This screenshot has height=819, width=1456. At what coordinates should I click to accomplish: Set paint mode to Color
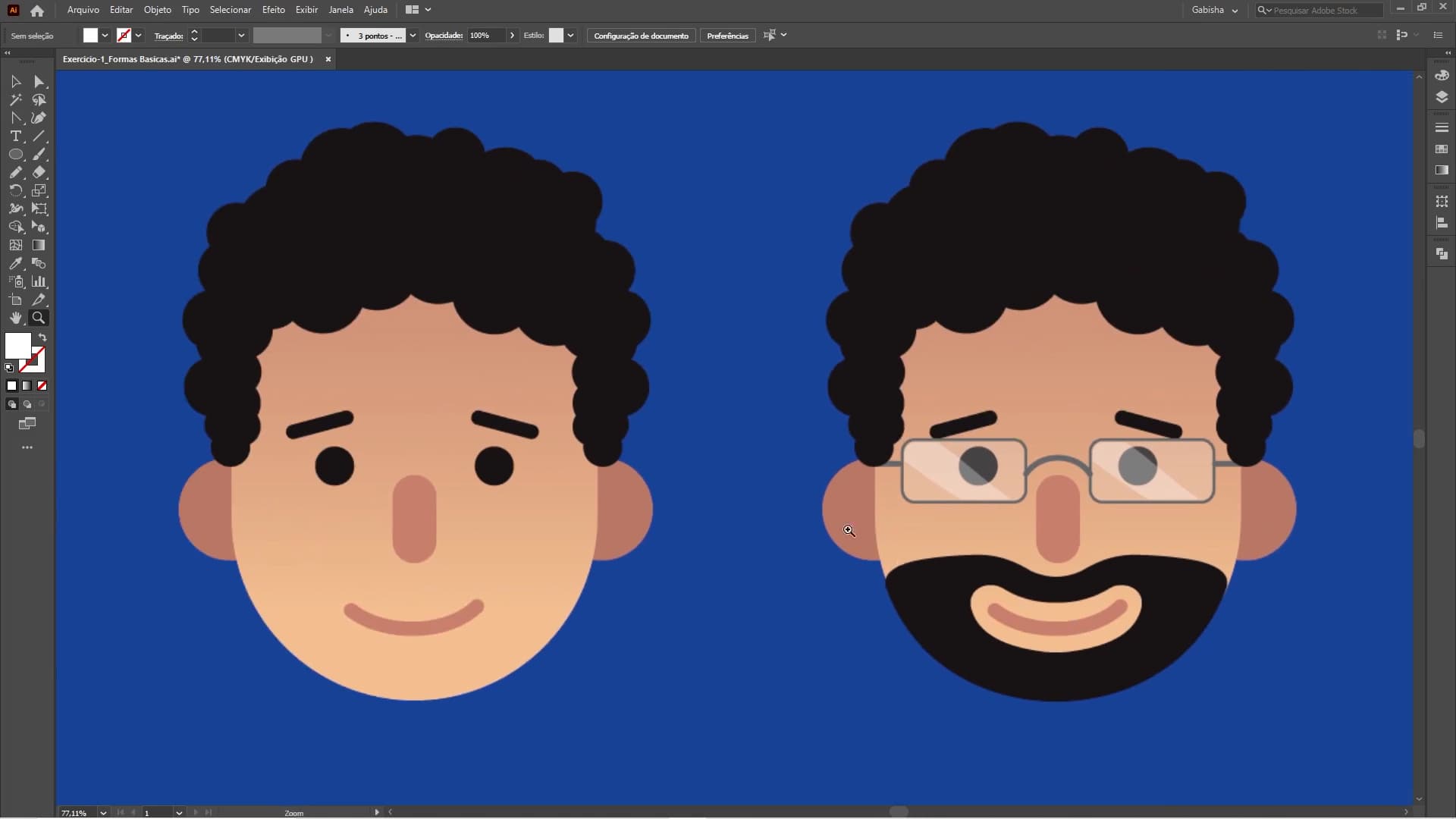pos(11,385)
